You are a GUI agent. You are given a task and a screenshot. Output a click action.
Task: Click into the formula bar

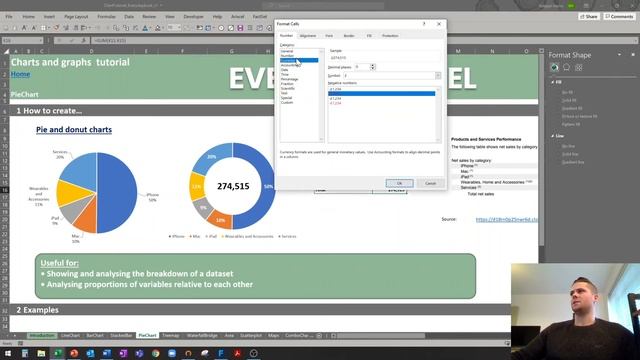[363, 40]
